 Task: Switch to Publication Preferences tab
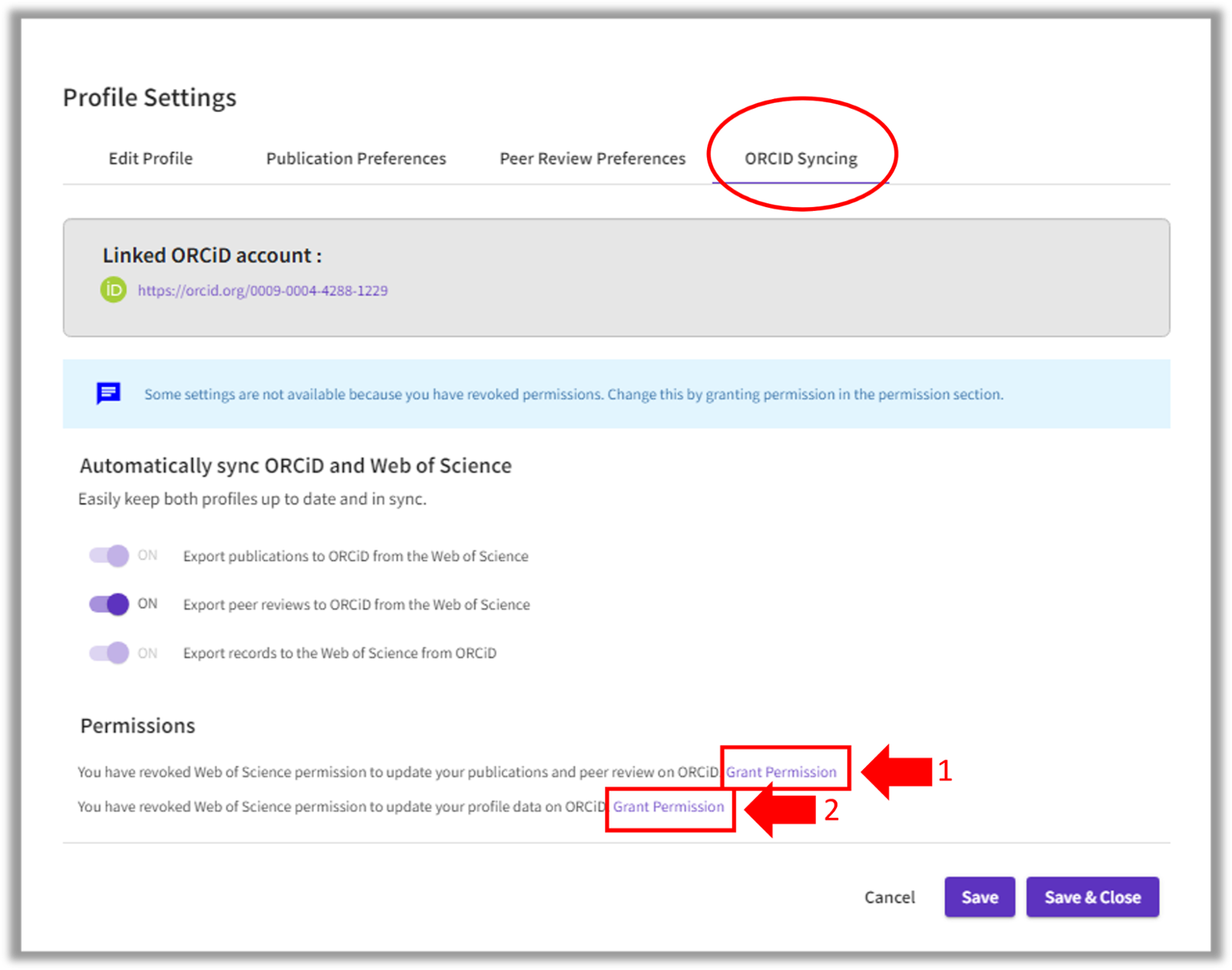[x=356, y=158]
